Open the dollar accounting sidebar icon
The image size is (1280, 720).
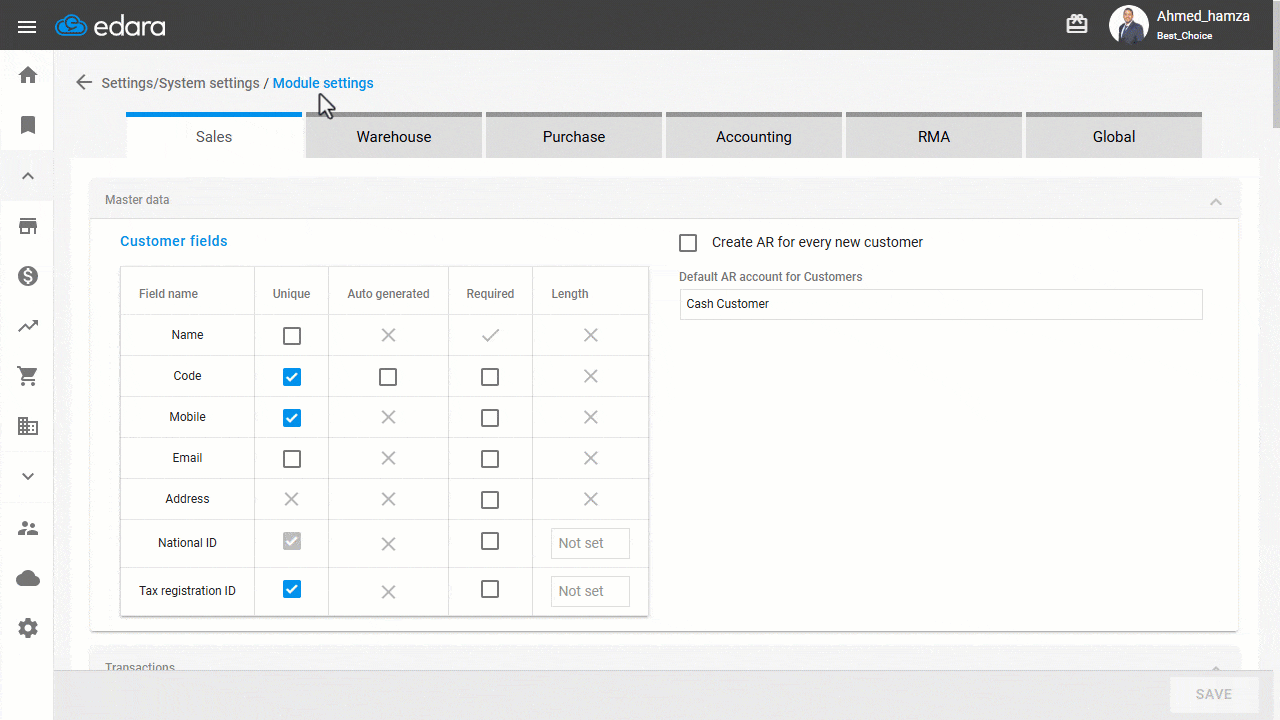[28, 276]
